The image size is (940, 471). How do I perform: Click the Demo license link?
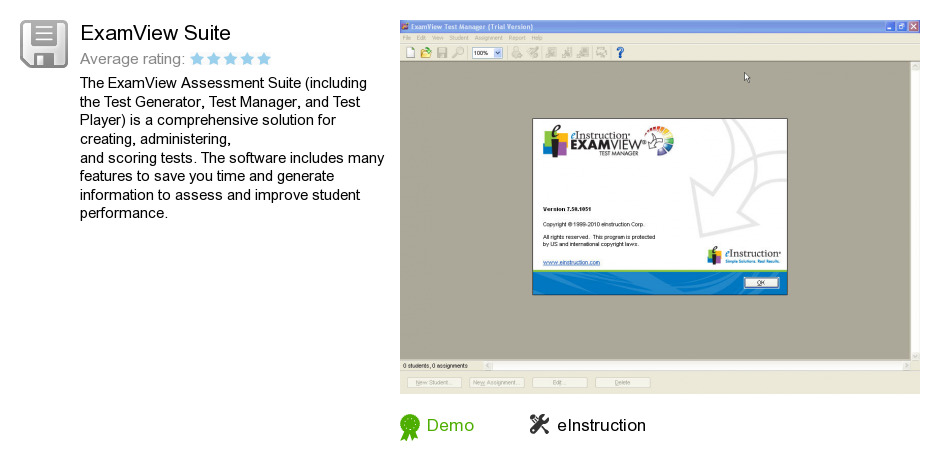click(450, 425)
